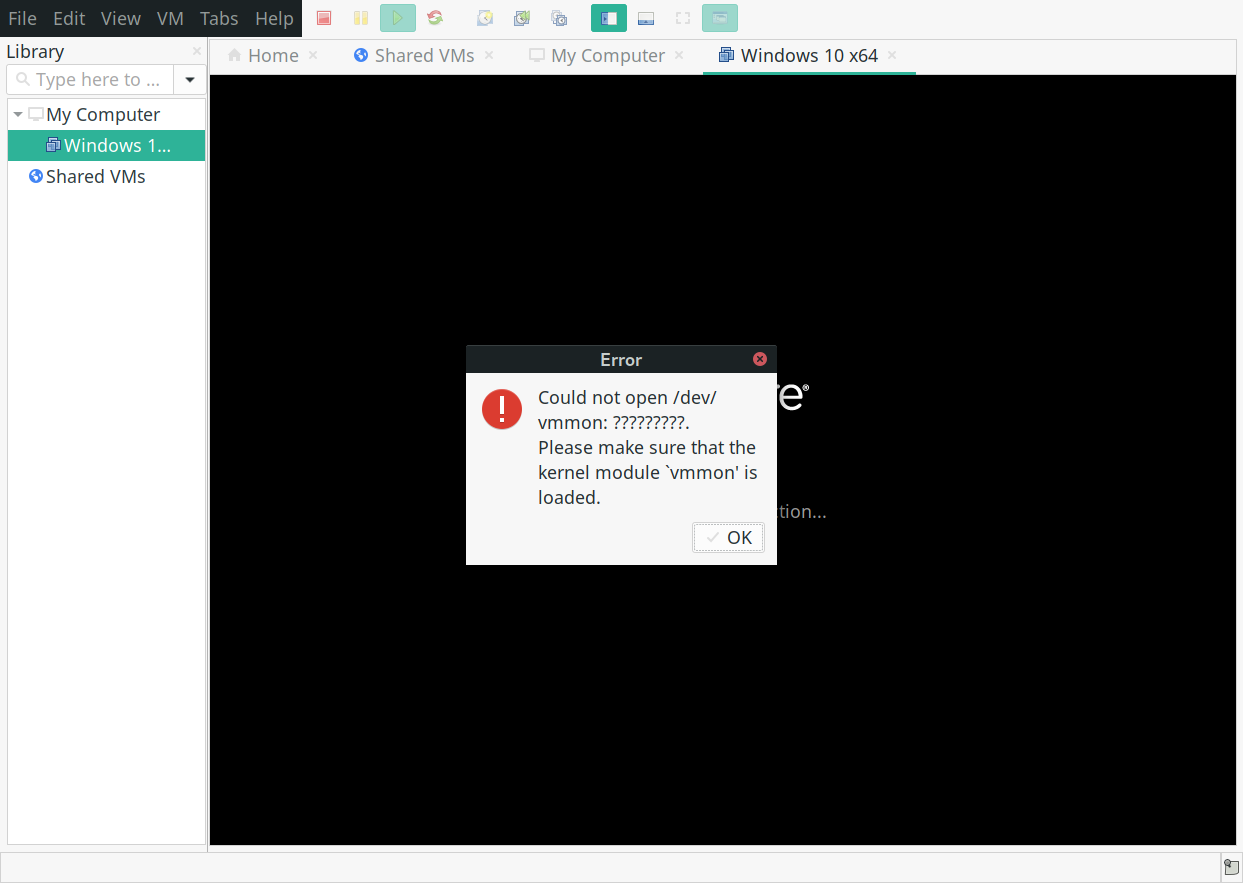Revert the VM to its snapshot
1243x883 pixels.
click(521, 17)
